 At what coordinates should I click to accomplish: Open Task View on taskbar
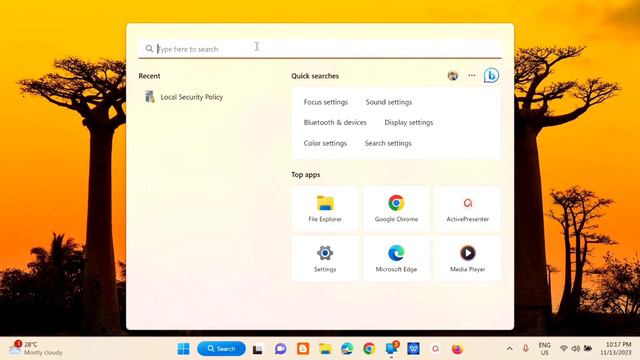pyautogui.click(x=258, y=349)
